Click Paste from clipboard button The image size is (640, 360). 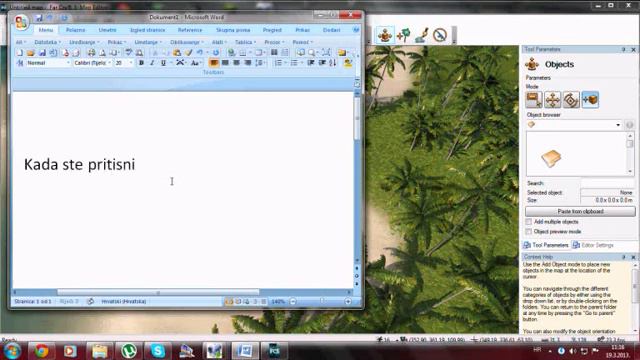click(x=580, y=211)
